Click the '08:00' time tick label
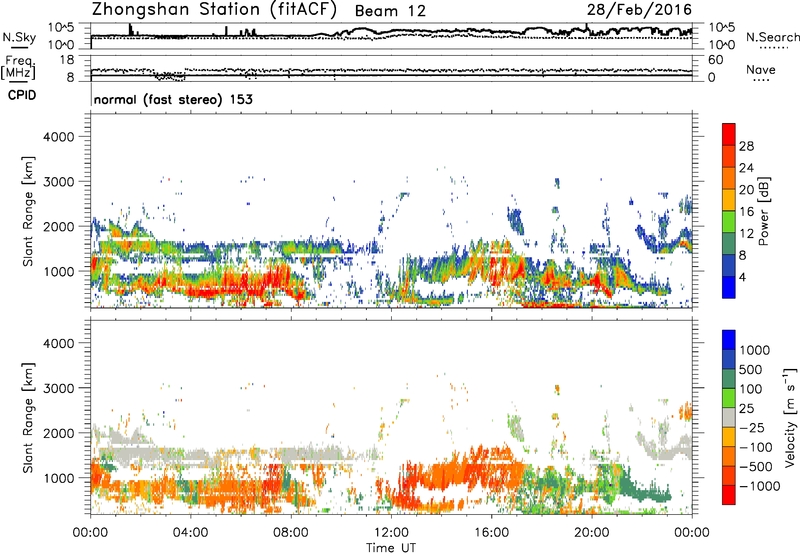Screen dimensions: 800x554 291,533
